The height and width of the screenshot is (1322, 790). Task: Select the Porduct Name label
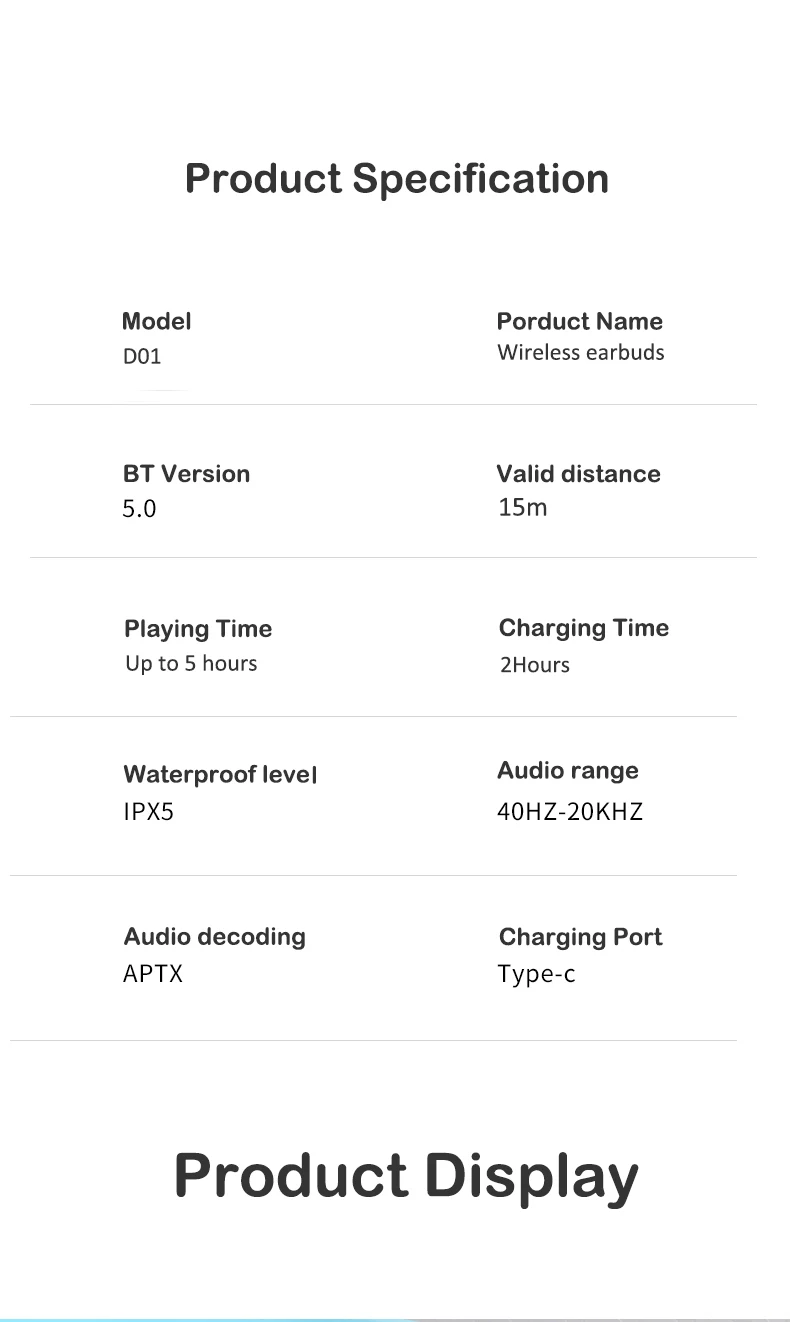click(579, 321)
